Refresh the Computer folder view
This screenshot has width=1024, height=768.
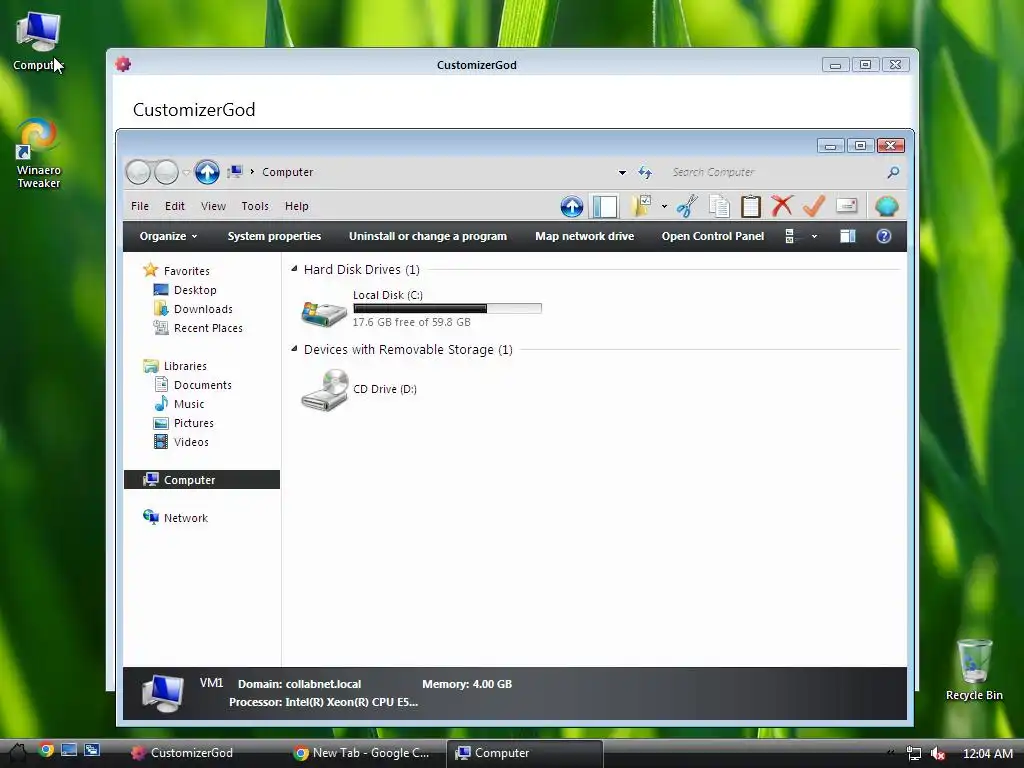coord(645,172)
